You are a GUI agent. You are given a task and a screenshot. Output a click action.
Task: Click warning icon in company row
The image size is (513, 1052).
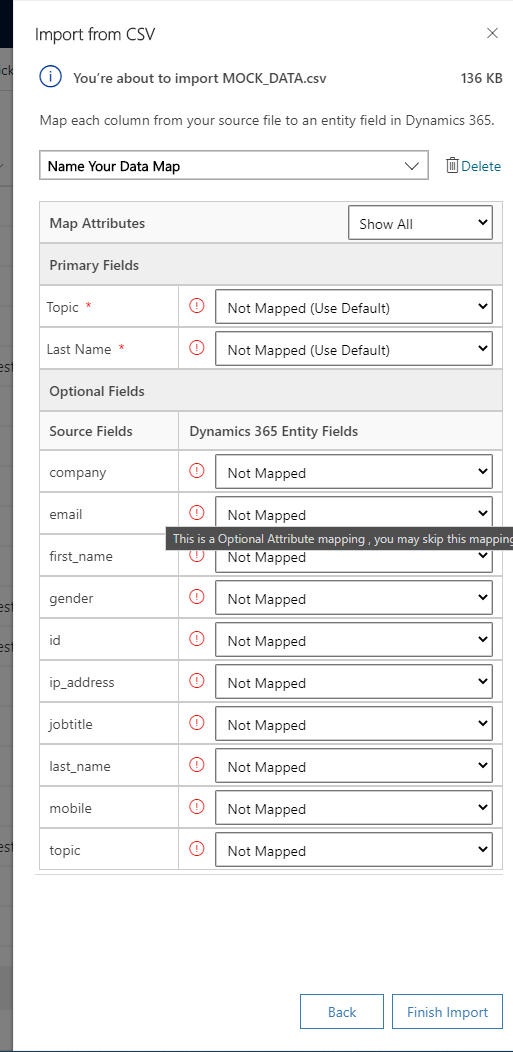click(196, 471)
